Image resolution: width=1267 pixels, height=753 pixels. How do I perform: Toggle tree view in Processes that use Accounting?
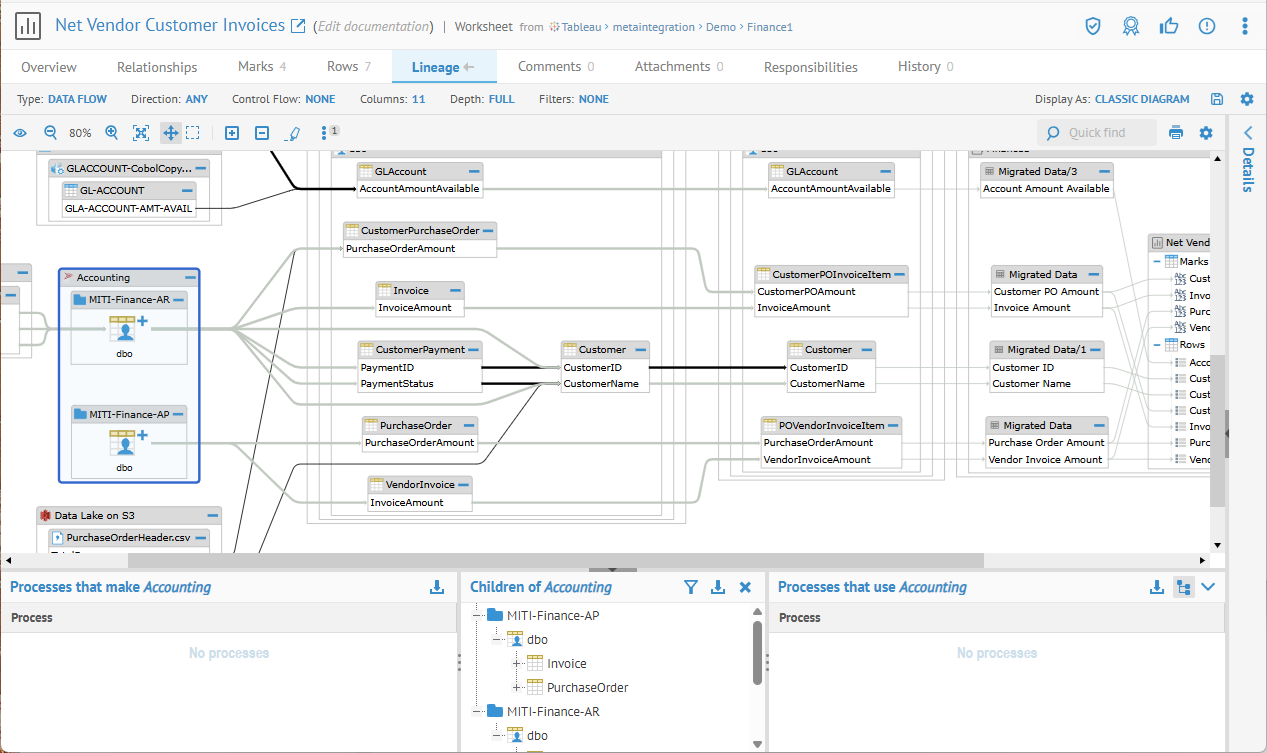(1184, 587)
